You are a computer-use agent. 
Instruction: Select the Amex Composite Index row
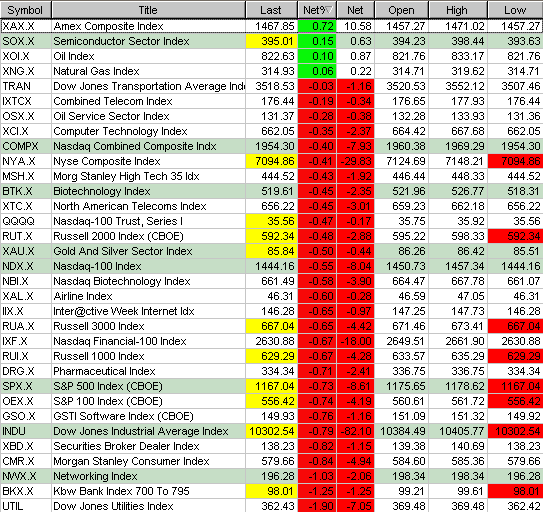point(272,26)
